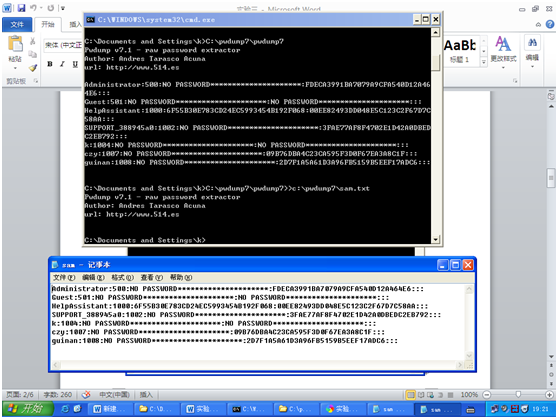Expand the Paste options arrow below 粘贴
Image resolution: width=558 pixels, height=419 pixels.
(15, 68)
